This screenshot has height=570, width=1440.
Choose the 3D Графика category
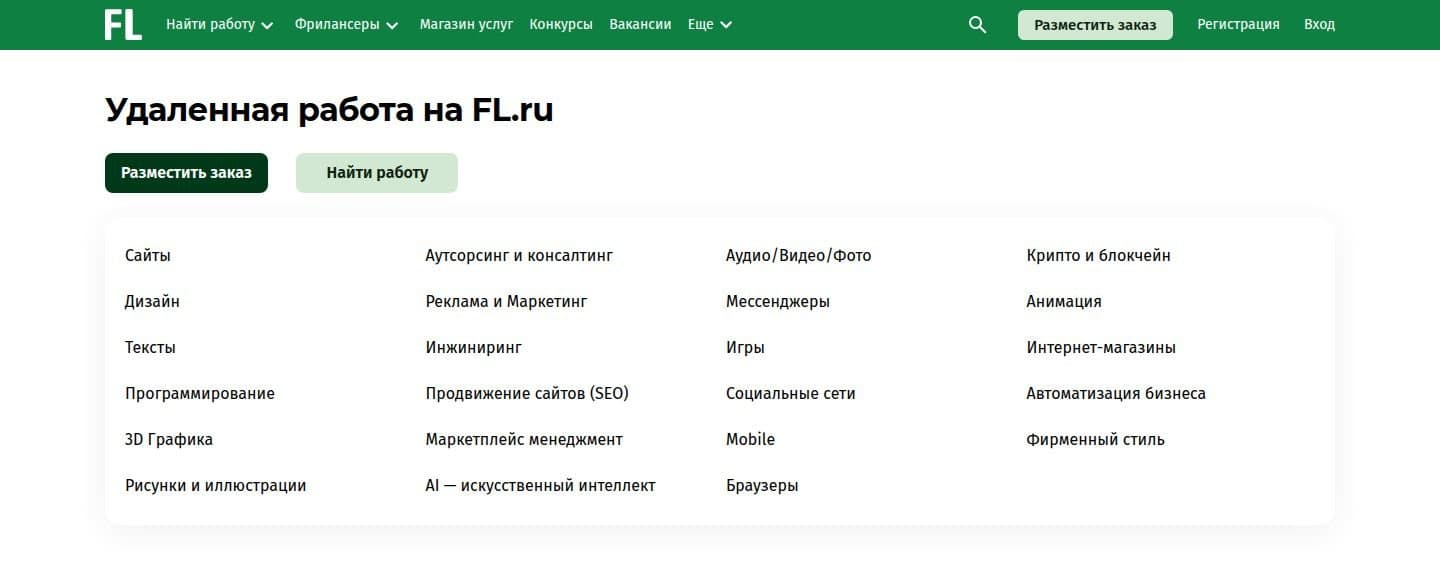(169, 440)
